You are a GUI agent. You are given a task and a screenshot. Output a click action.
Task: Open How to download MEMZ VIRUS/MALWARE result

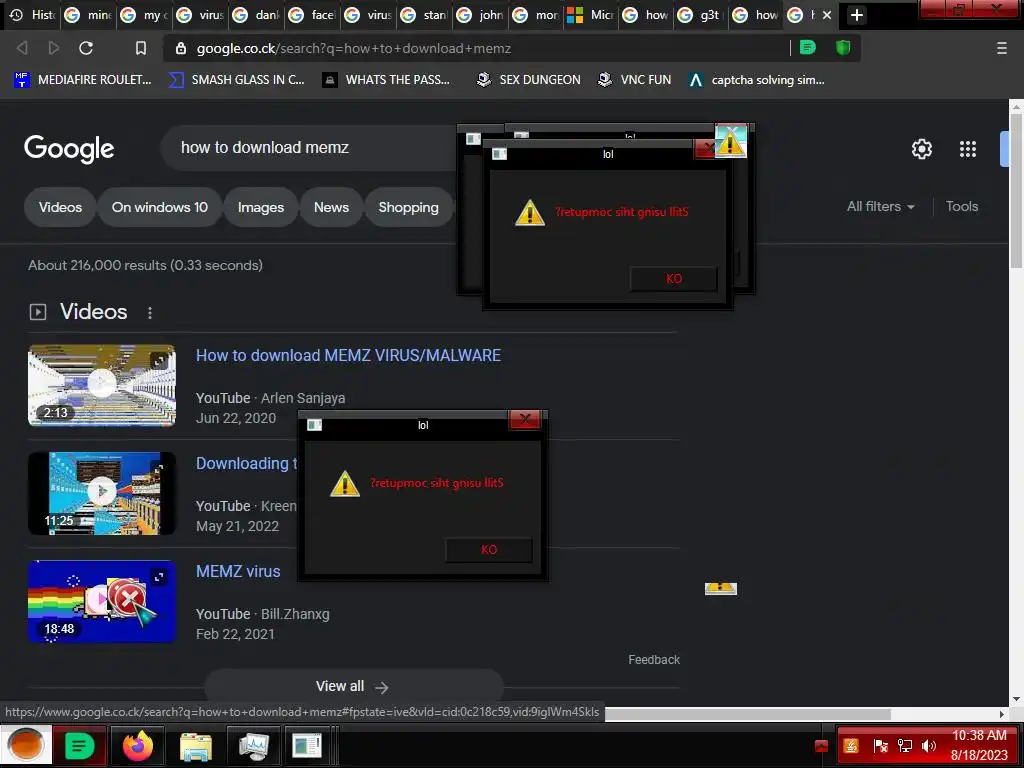tap(348, 355)
